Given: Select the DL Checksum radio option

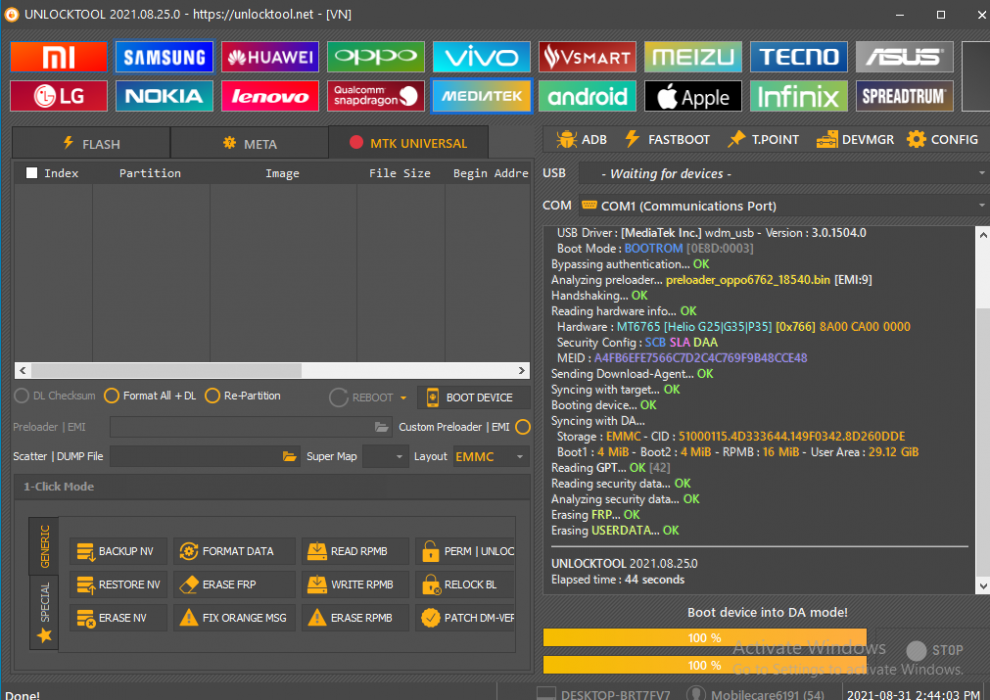Looking at the screenshot, I should pos(21,396).
